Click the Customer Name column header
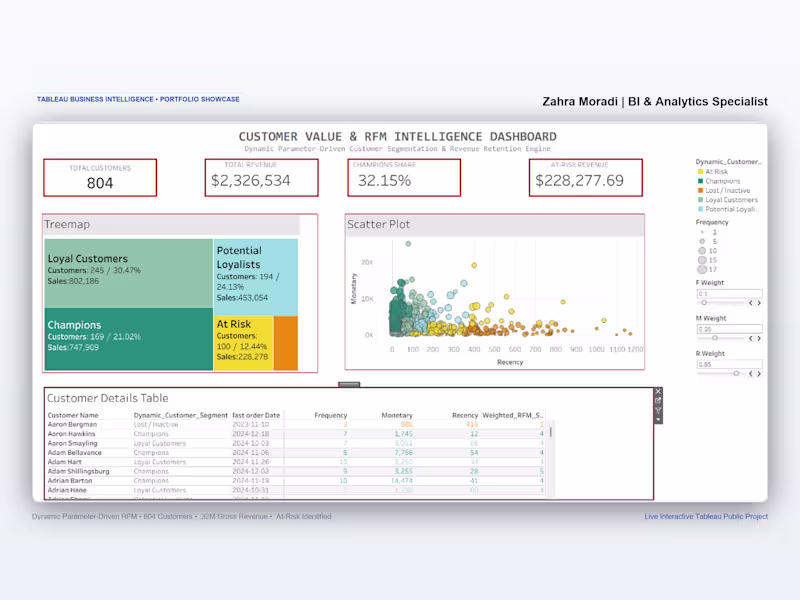 point(73,415)
